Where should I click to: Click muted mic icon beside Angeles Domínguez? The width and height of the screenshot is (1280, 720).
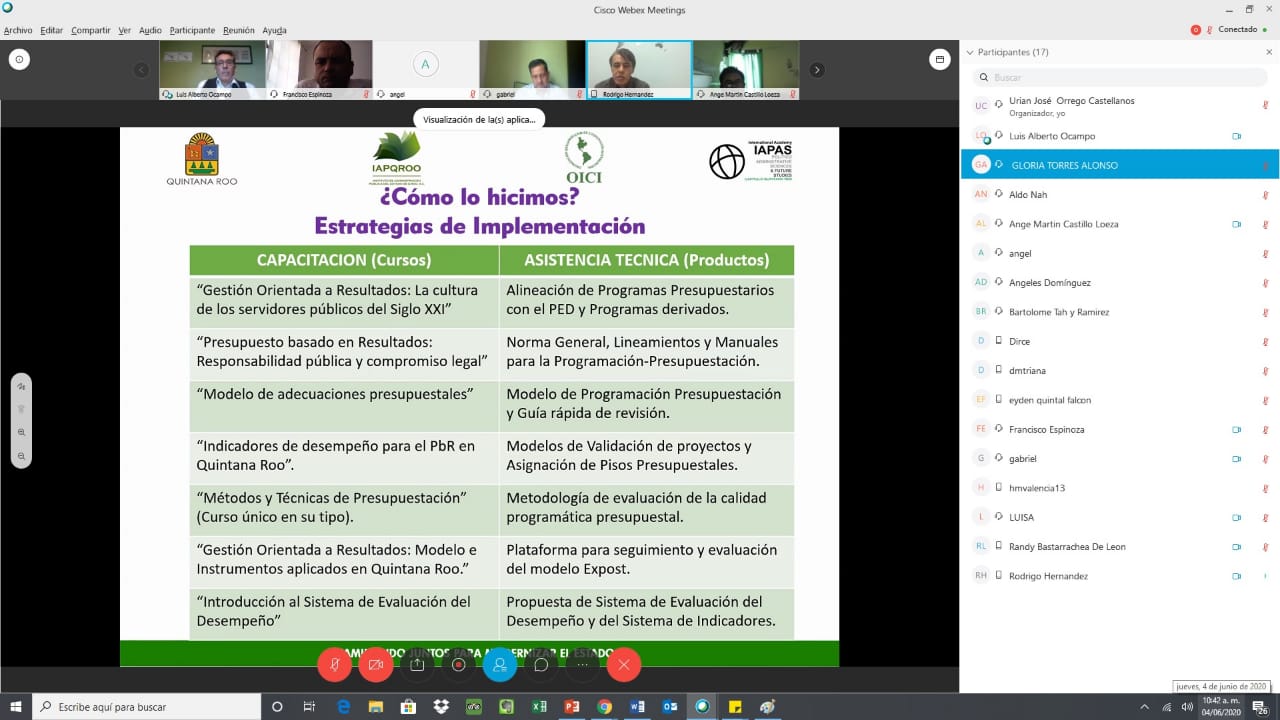[x=1266, y=282]
